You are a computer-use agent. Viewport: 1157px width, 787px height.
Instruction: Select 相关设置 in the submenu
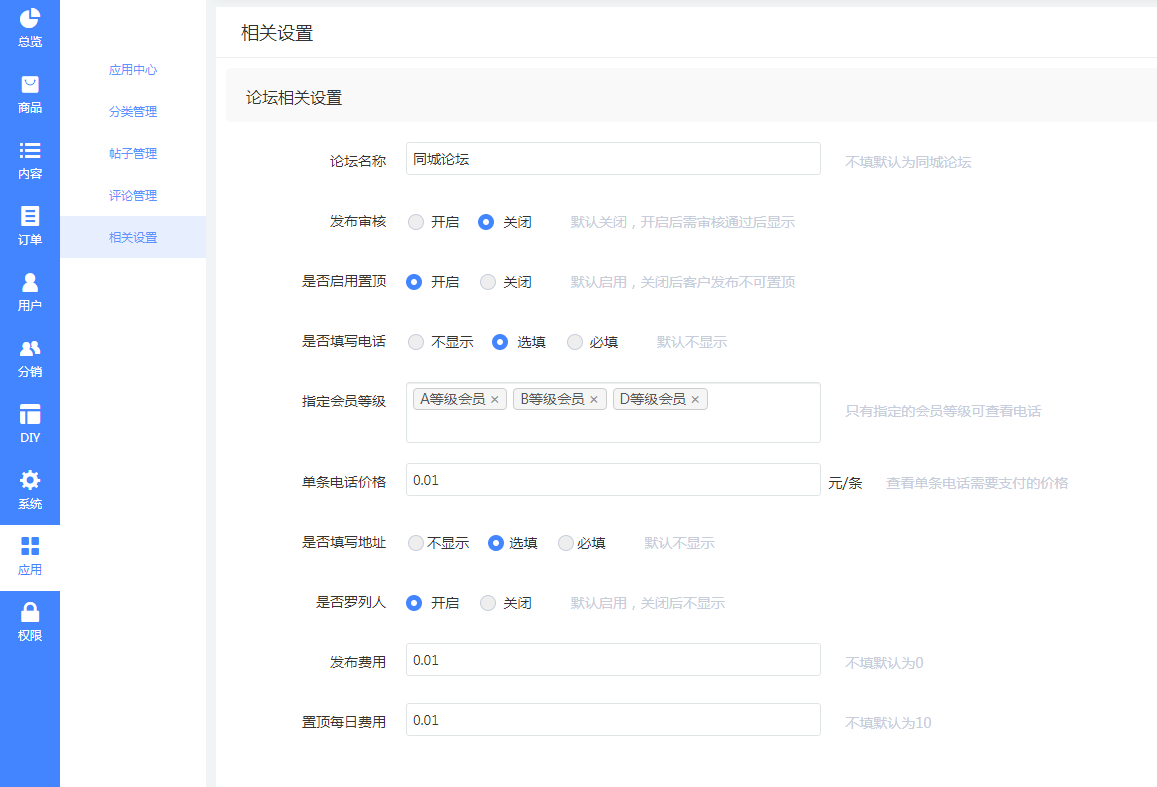coord(133,238)
